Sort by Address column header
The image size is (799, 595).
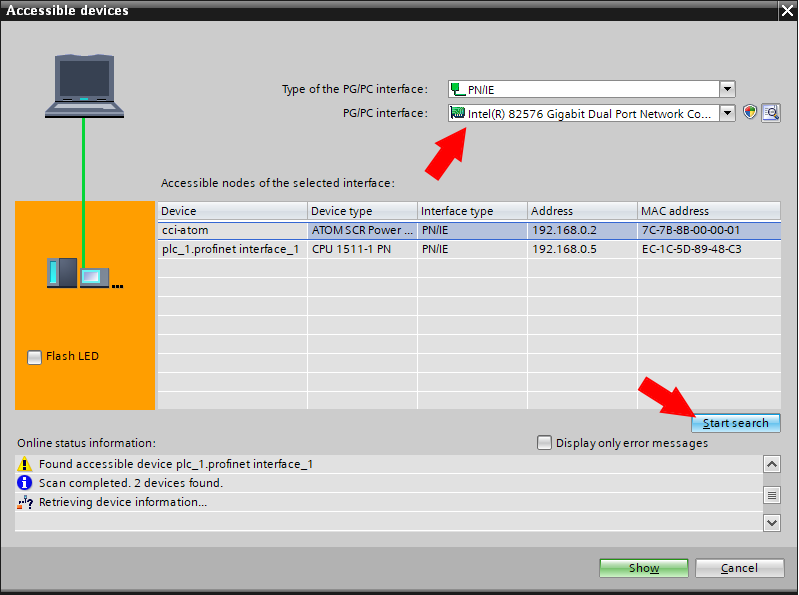pos(582,211)
